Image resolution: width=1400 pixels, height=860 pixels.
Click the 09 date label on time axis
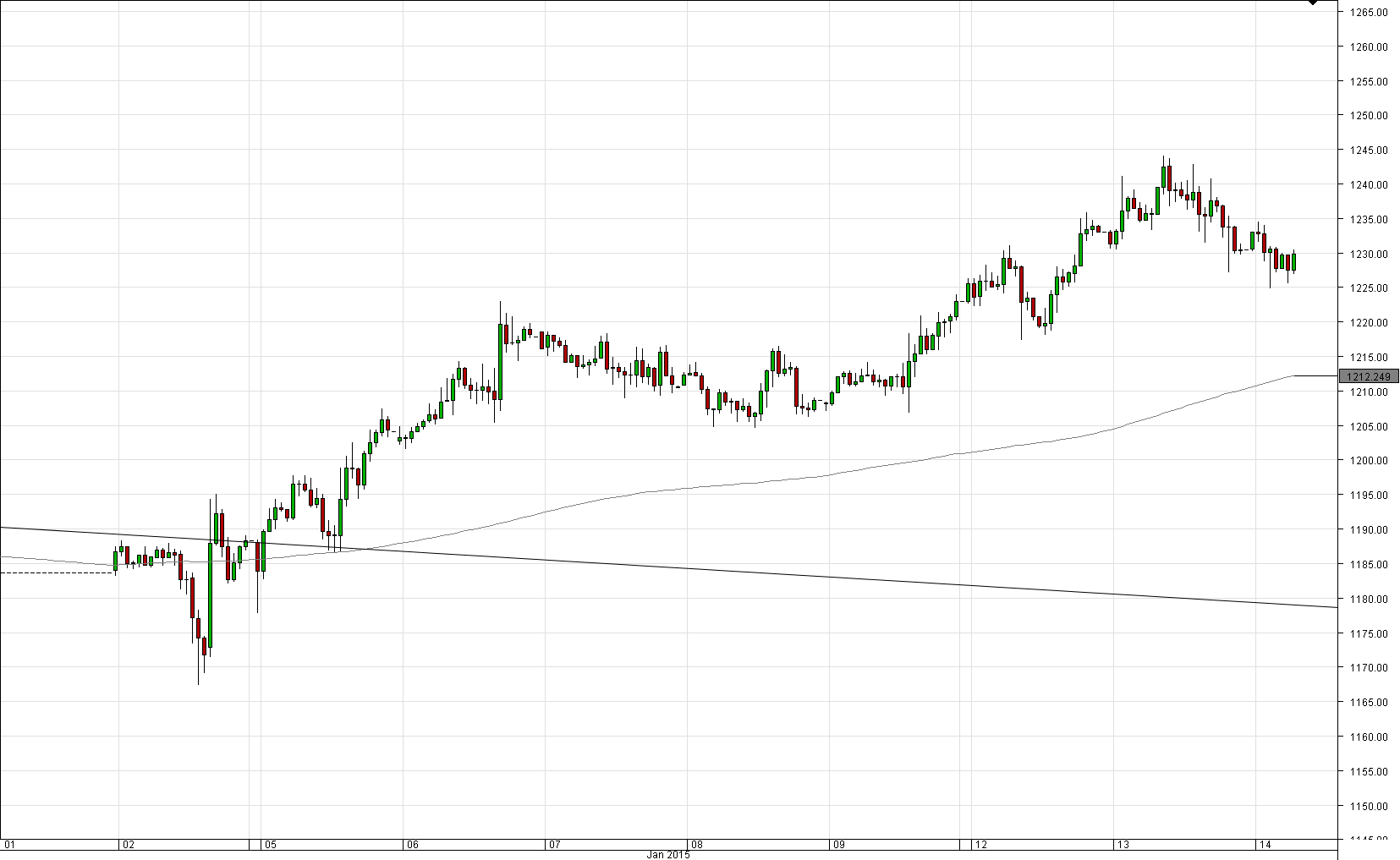pos(837,844)
